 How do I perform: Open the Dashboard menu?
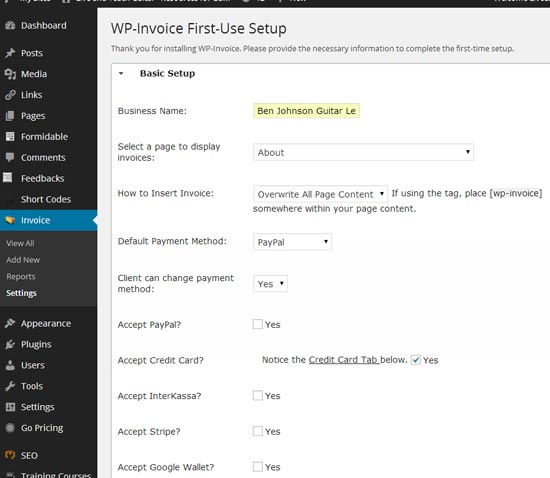(43, 25)
